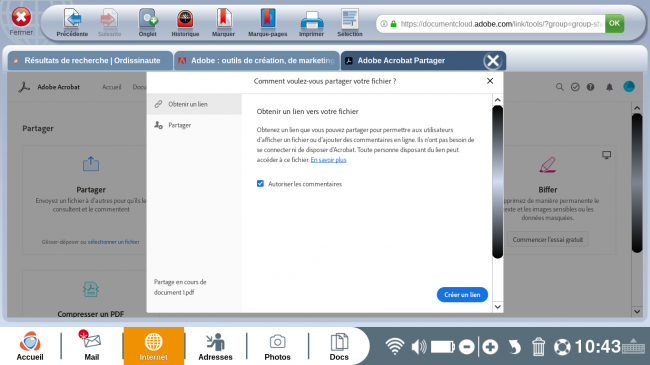Click the Compresser un PDF icon
The image size is (650, 365).
click(90, 289)
